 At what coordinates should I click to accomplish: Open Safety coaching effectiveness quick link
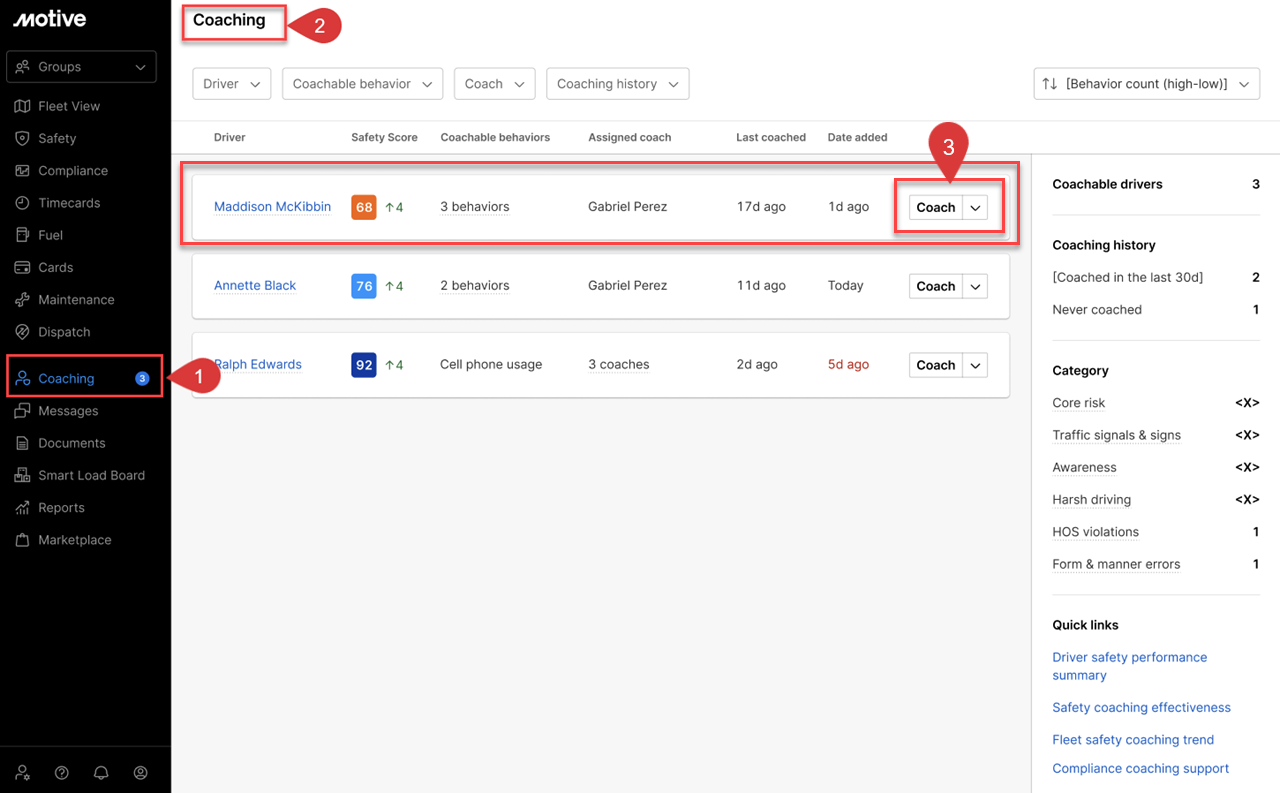(x=1141, y=708)
